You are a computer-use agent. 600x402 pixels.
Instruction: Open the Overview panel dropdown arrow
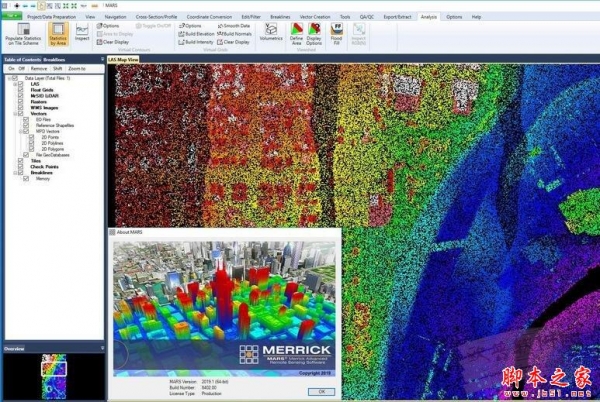[102, 348]
